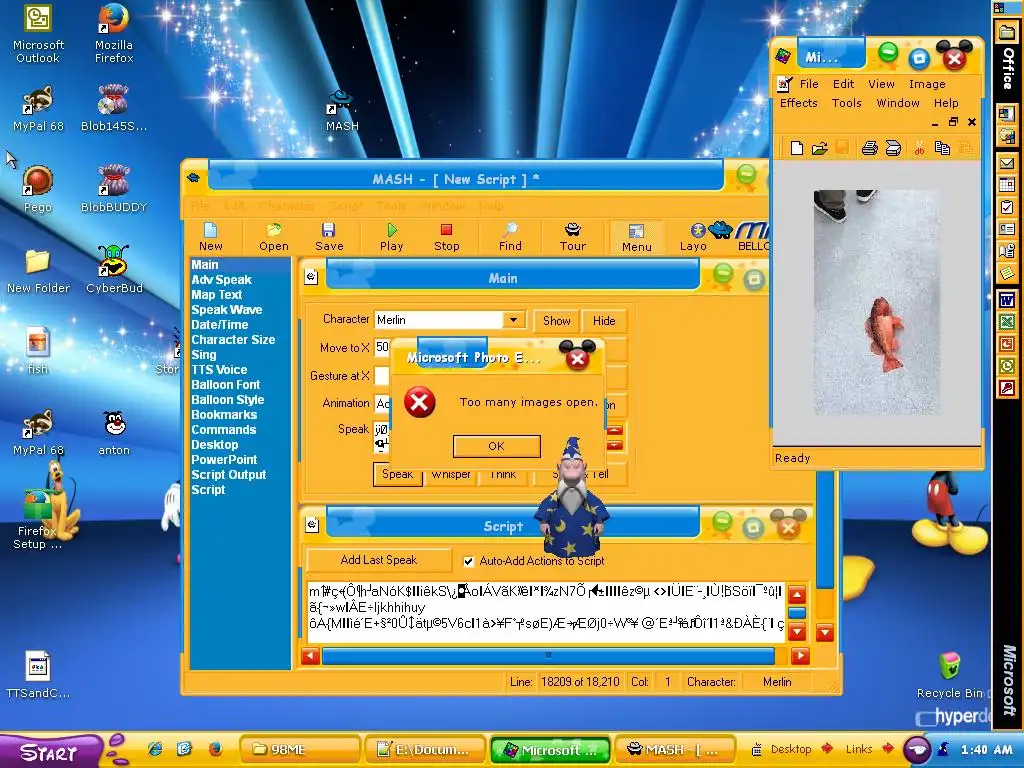Open Edit menu in Photo Editor
Viewport: 1024px width, 768px height.
click(x=843, y=84)
